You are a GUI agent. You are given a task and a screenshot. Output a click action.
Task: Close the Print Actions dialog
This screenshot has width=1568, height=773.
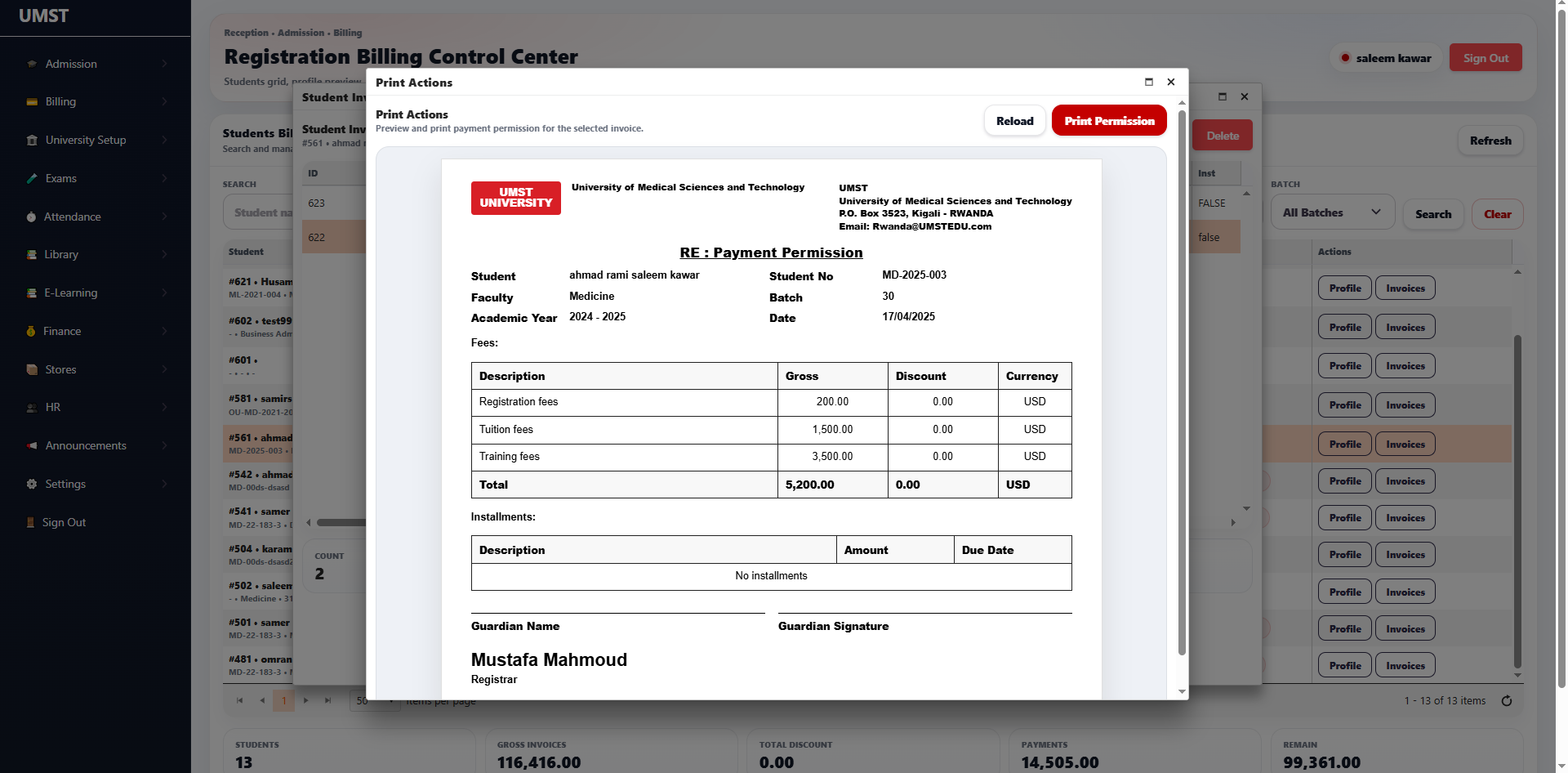[1171, 82]
